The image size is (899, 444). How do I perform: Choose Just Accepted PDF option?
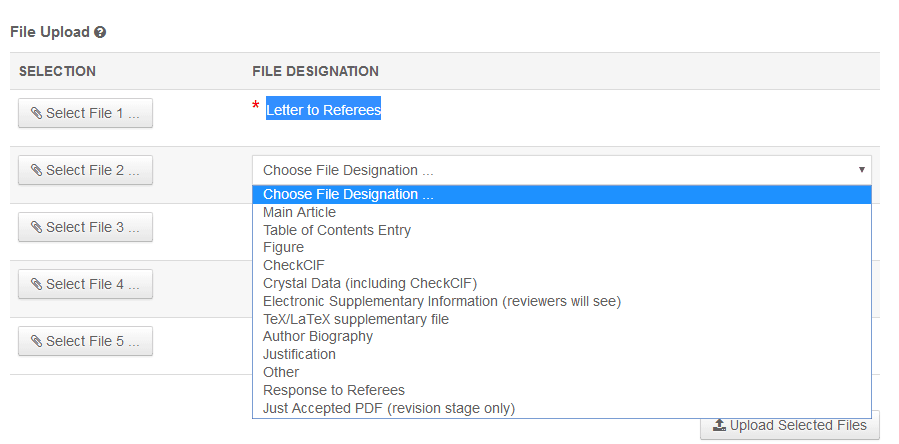click(x=388, y=408)
